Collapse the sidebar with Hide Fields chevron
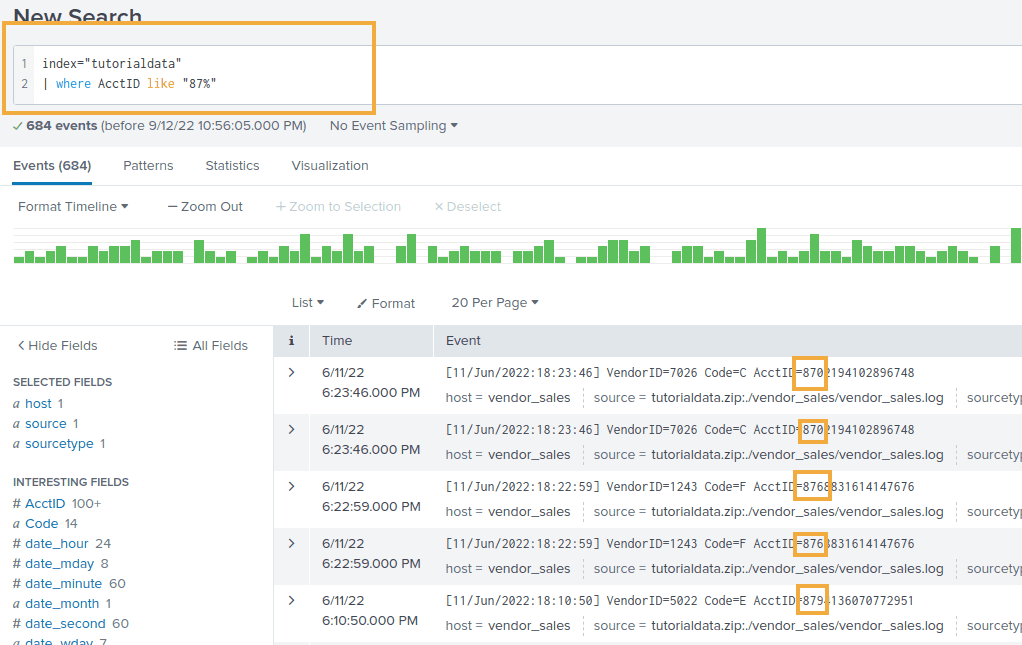 tap(22, 345)
